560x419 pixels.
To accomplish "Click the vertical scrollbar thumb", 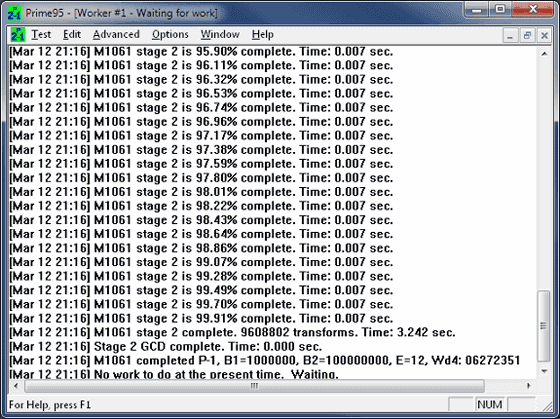I will coord(544,326).
